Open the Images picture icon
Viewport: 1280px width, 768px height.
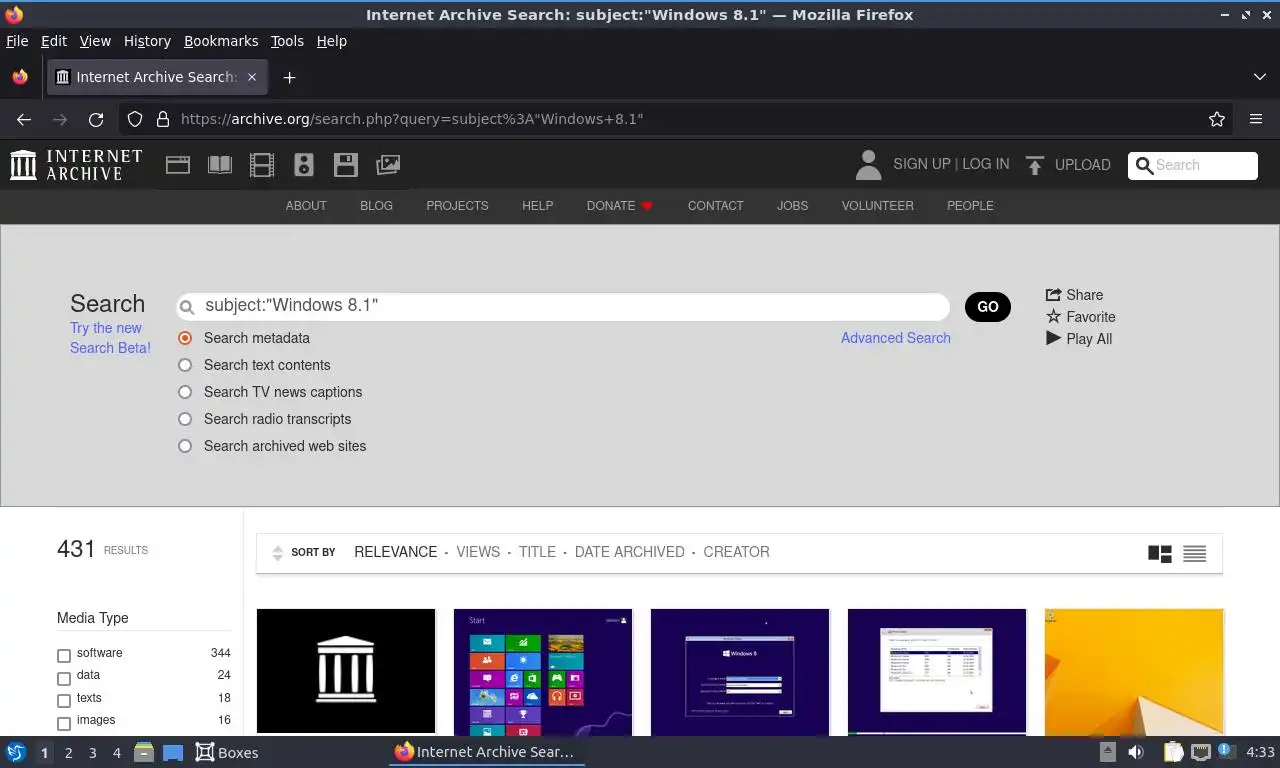pyautogui.click(x=388, y=165)
